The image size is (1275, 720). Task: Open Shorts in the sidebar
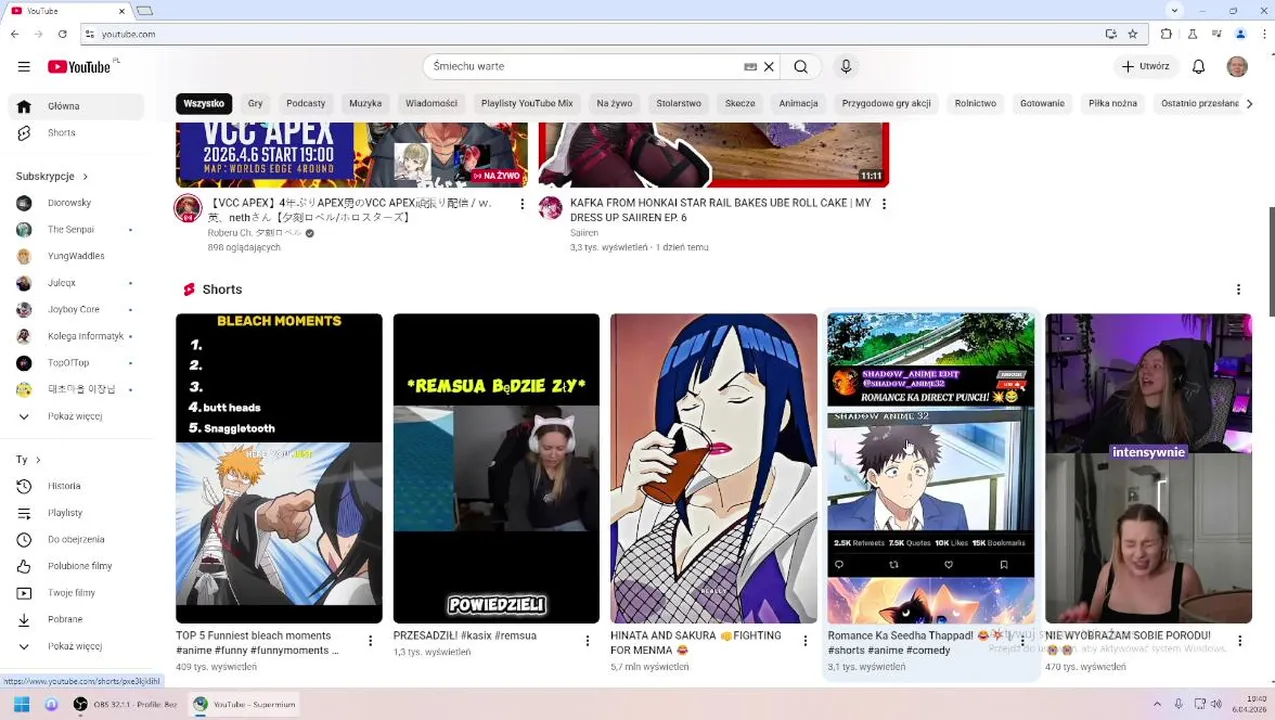pos(76,133)
